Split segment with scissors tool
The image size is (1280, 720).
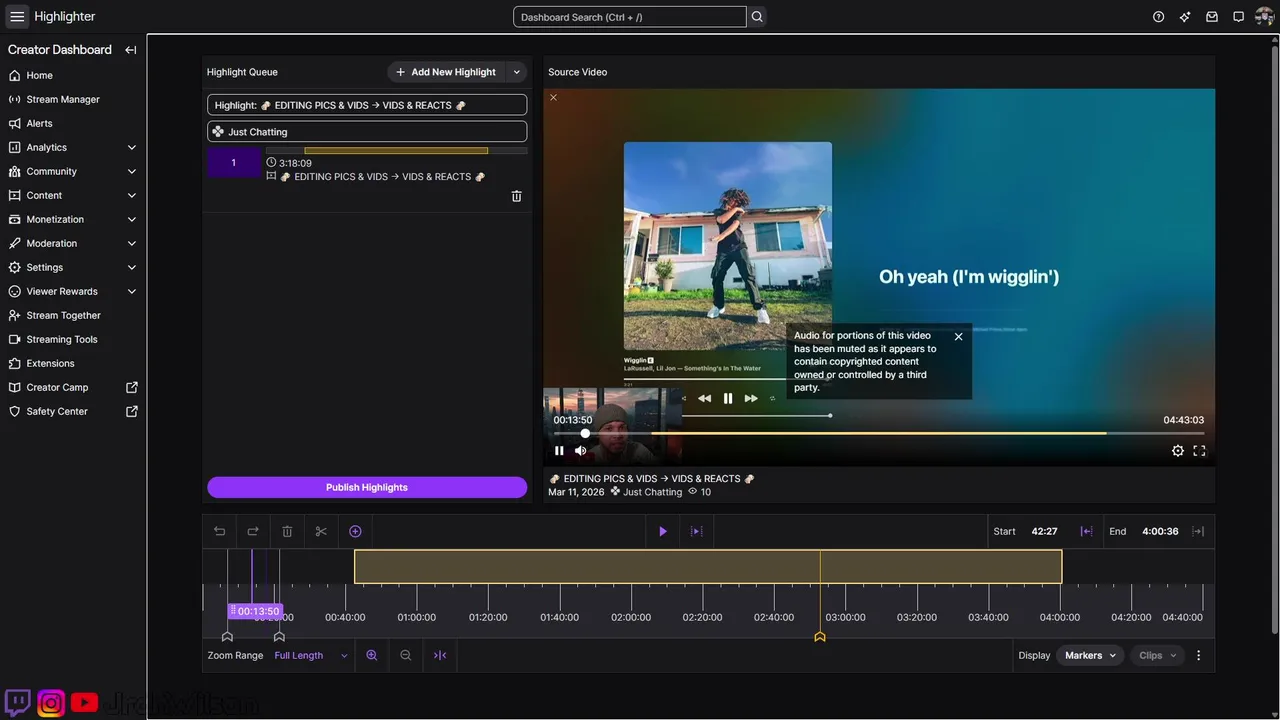coord(321,531)
